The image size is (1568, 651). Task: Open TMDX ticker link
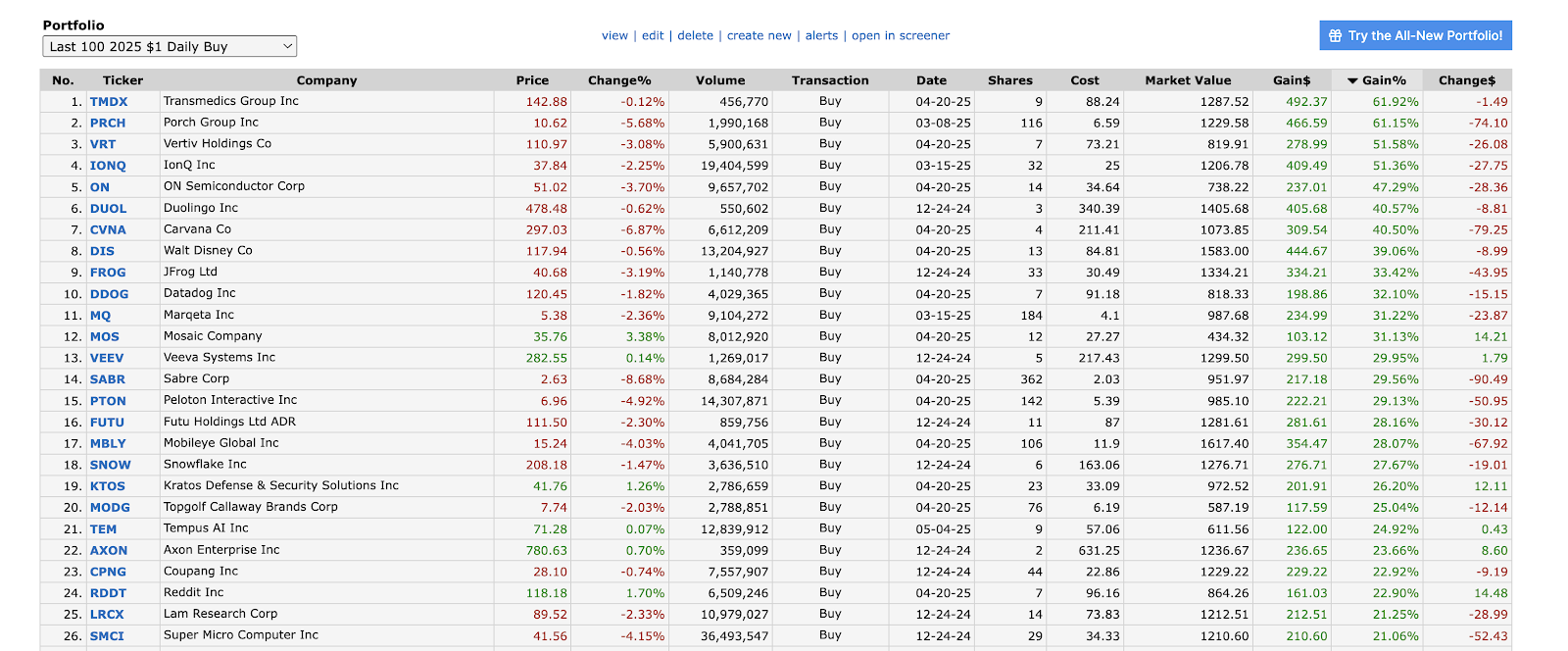[109, 102]
